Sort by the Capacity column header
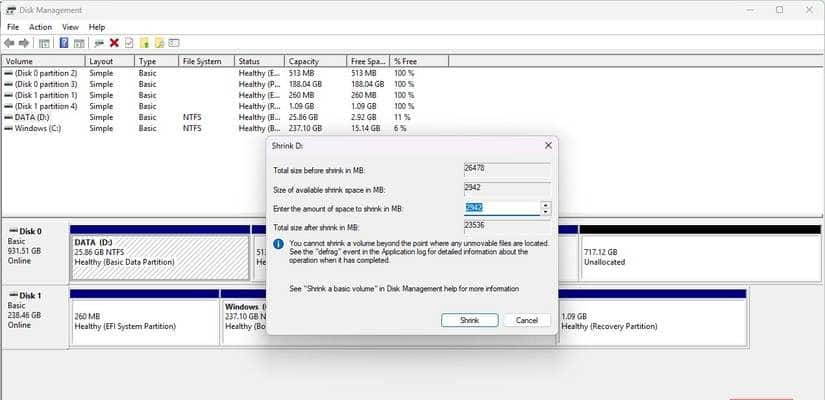Screen dimensions: 825x400 [316, 61]
